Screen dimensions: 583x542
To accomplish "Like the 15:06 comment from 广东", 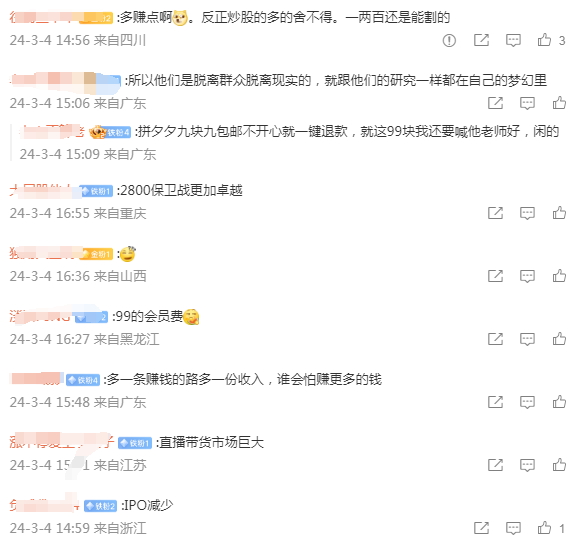I will (559, 103).
